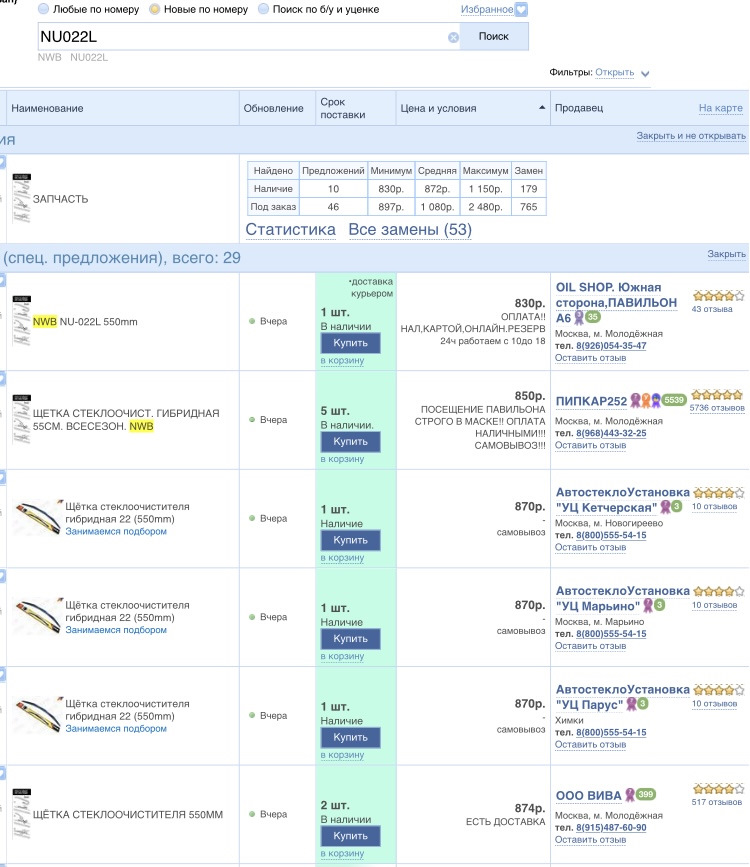Click into the NU022L search input field
This screenshot has height=867, width=750.
(240, 36)
